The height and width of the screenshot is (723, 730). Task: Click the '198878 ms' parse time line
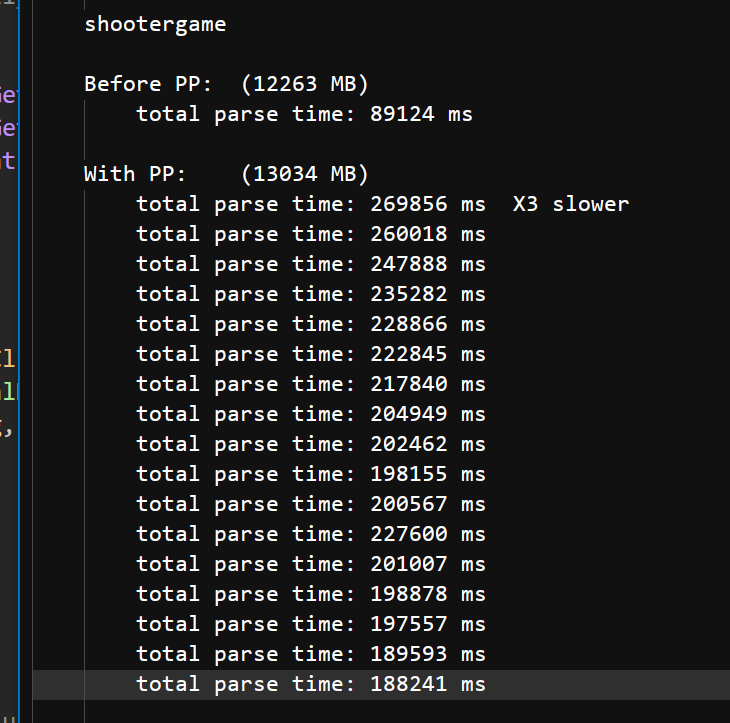tap(311, 594)
